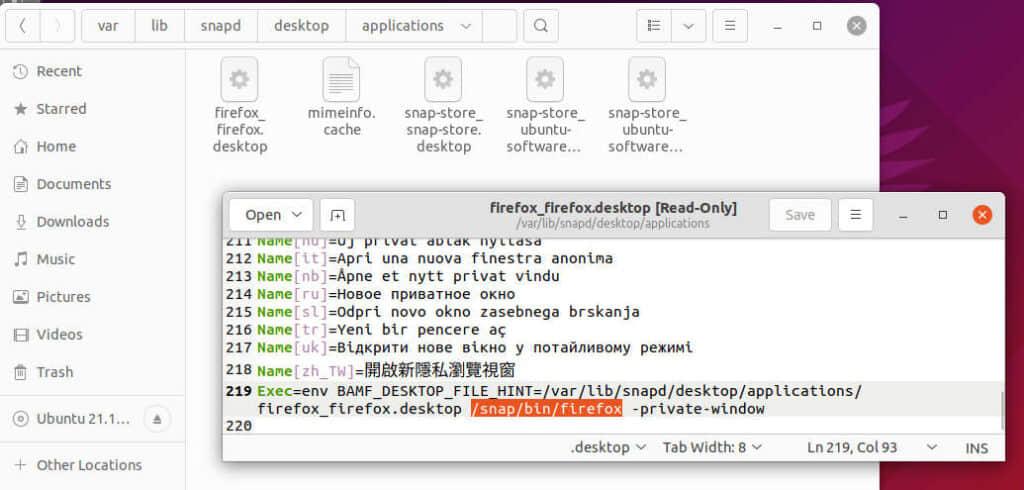
Task: Click the snapd path breadcrumb
Action: (x=221, y=25)
